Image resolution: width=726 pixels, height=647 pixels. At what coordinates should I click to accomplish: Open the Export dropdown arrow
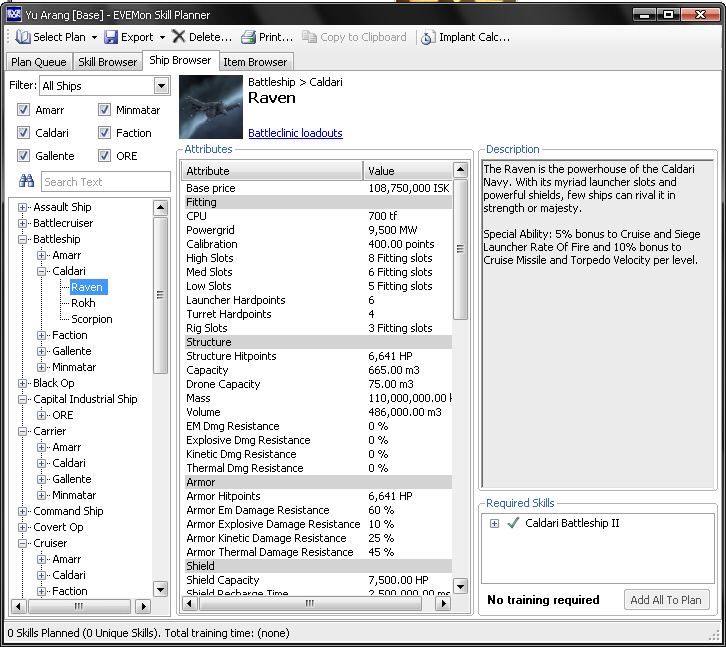tap(162, 37)
